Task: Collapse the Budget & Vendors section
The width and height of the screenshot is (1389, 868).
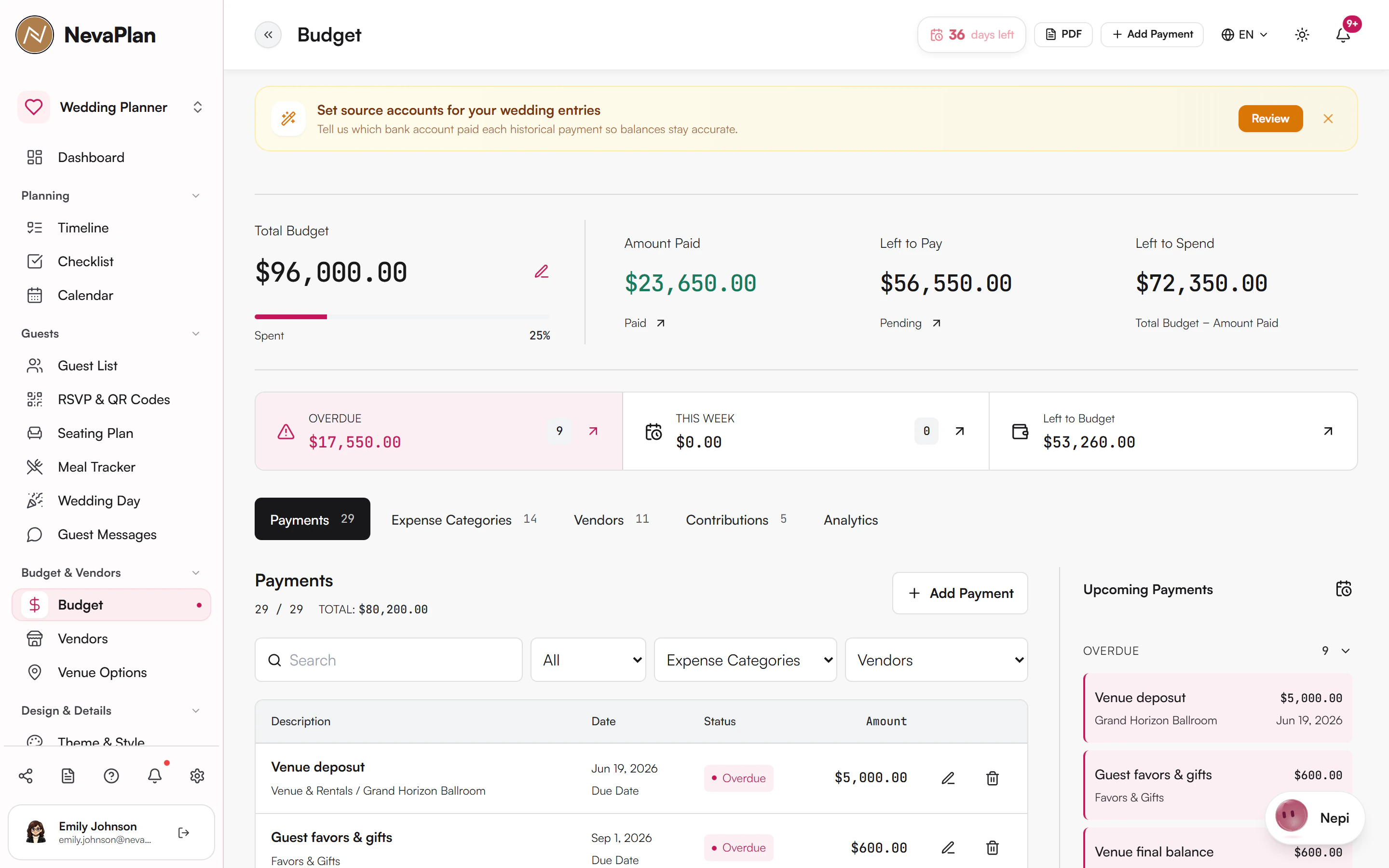Action: tap(196, 573)
